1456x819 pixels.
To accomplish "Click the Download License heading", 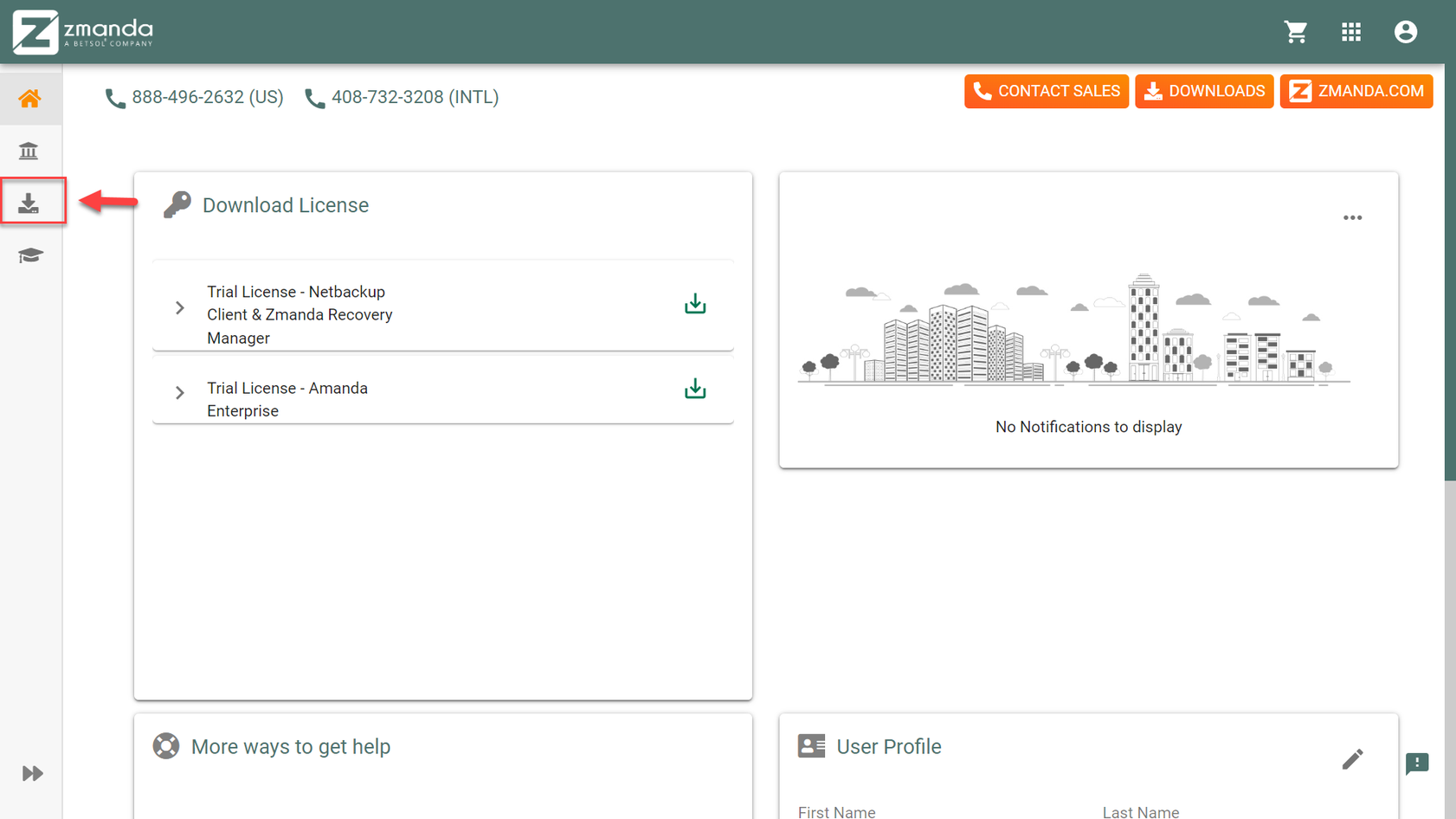I will (x=286, y=205).
